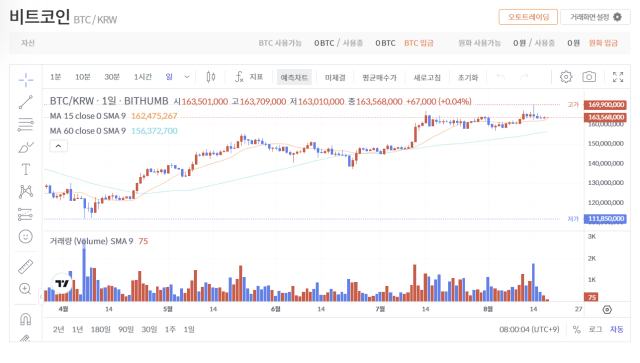Open the emoji sticker tool
The height and width of the screenshot is (363, 640).
tap(26, 236)
